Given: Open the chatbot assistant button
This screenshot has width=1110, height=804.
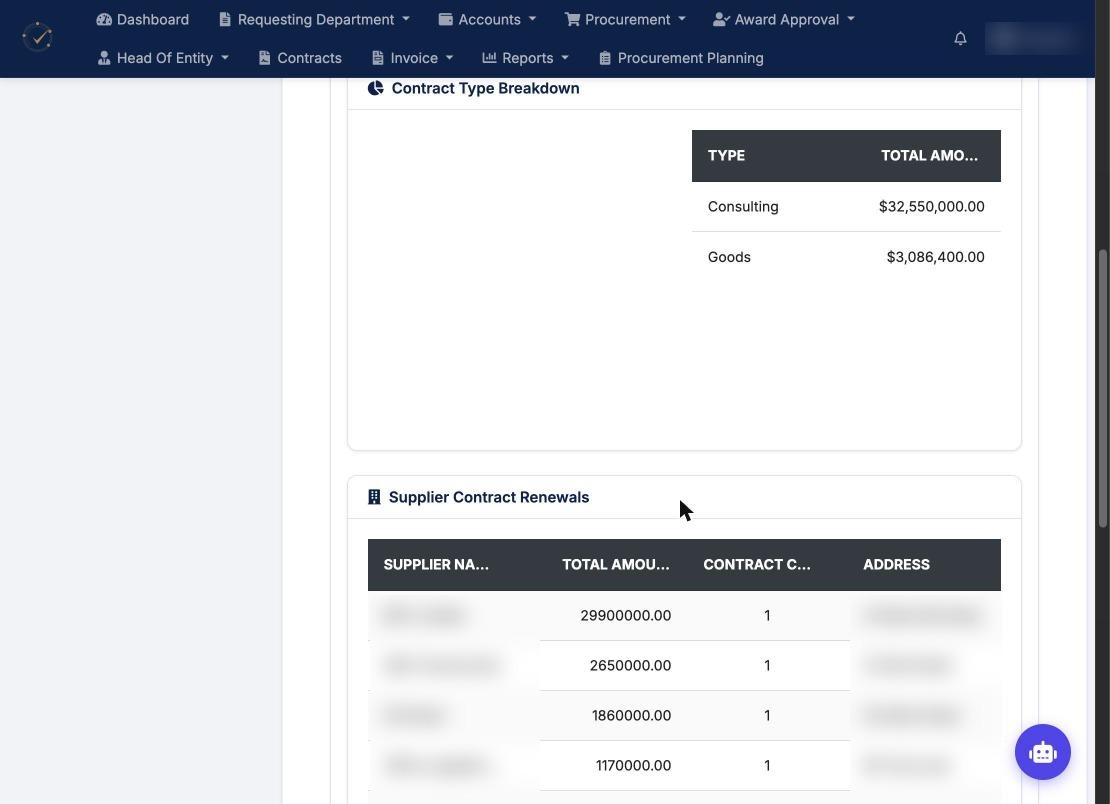Looking at the screenshot, I should (1043, 752).
